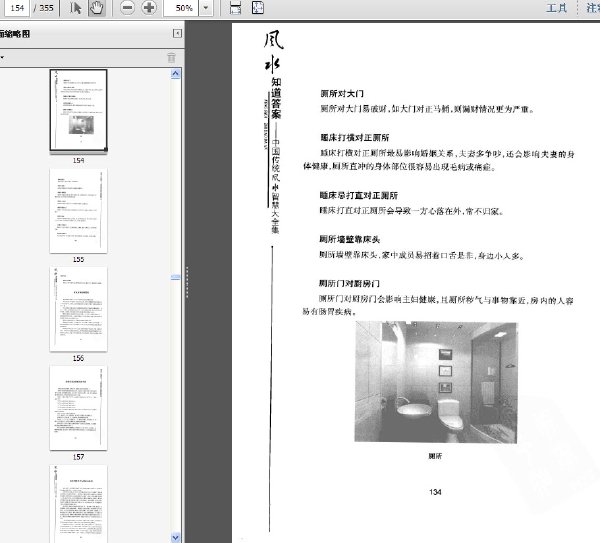Click heading 睡床打横对正厕所
600x543 pixels.
(x=355, y=137)
